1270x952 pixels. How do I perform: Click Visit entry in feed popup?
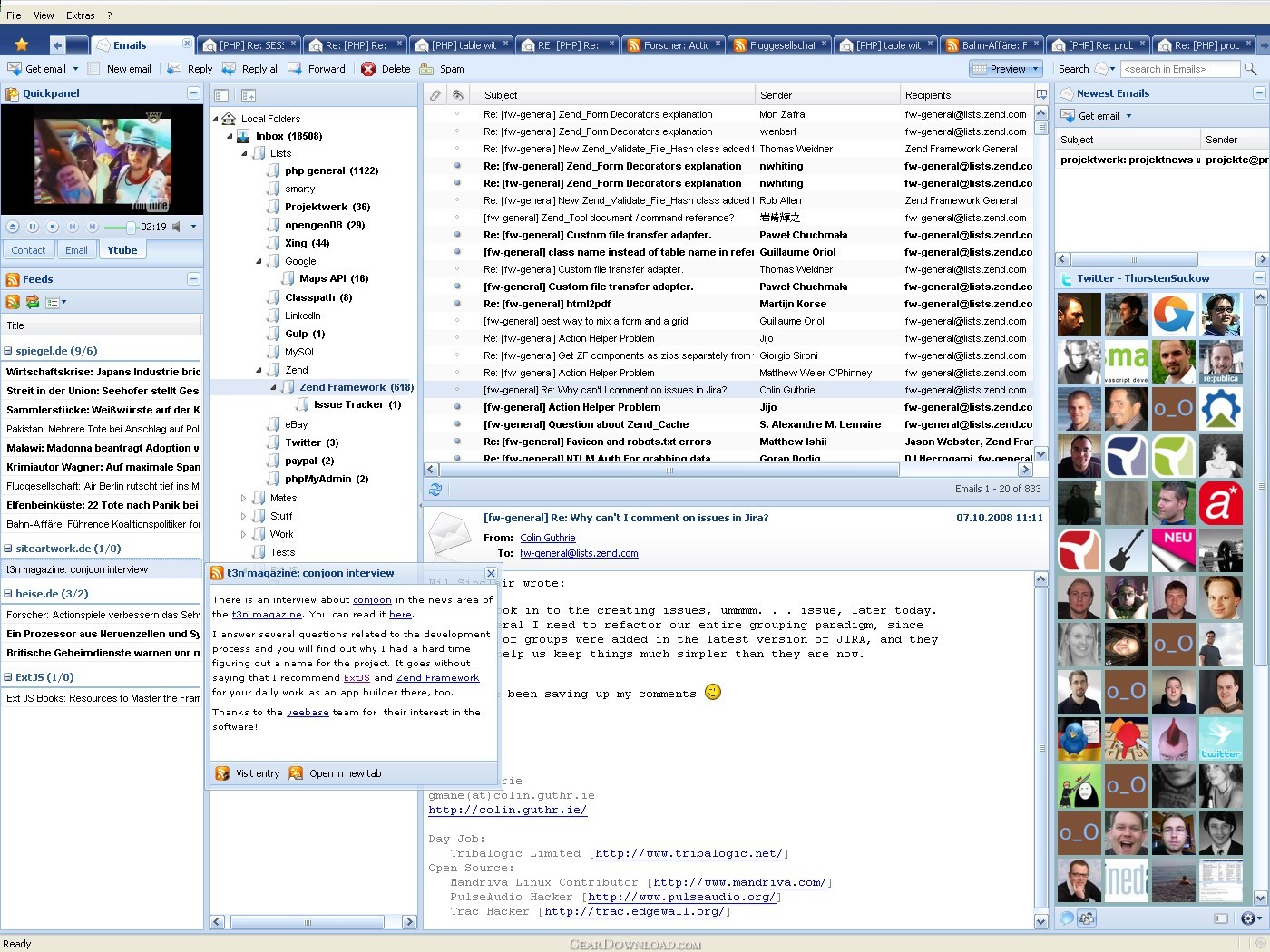point(248,773)
